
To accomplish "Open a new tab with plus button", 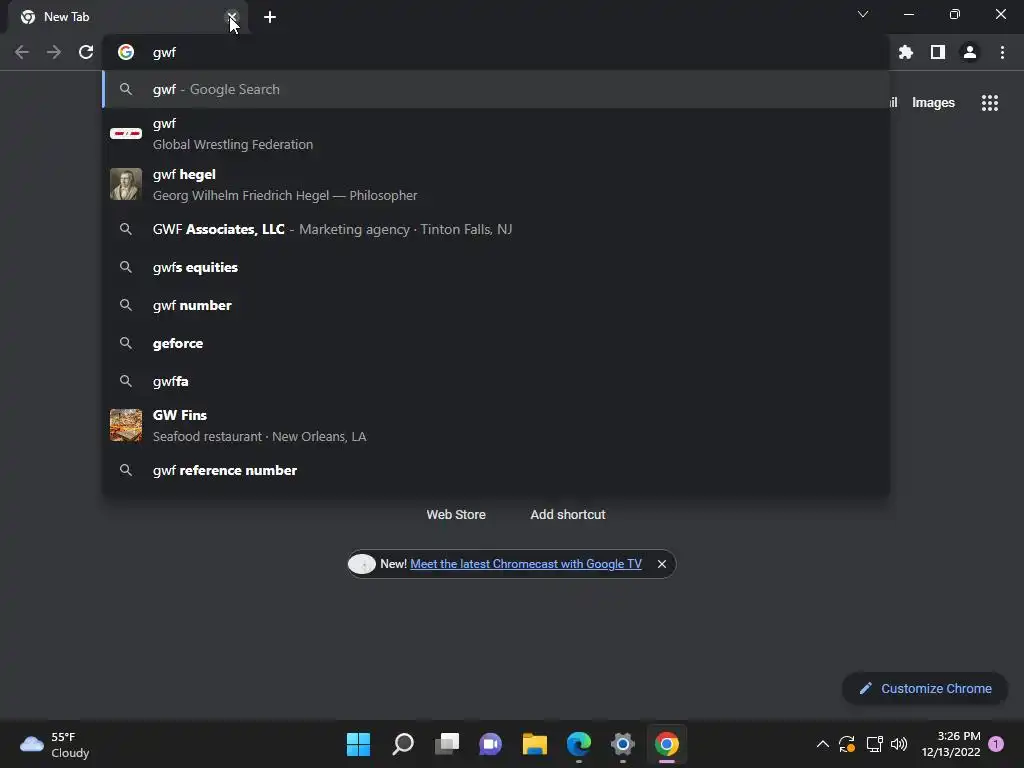I will pos(270,17).
